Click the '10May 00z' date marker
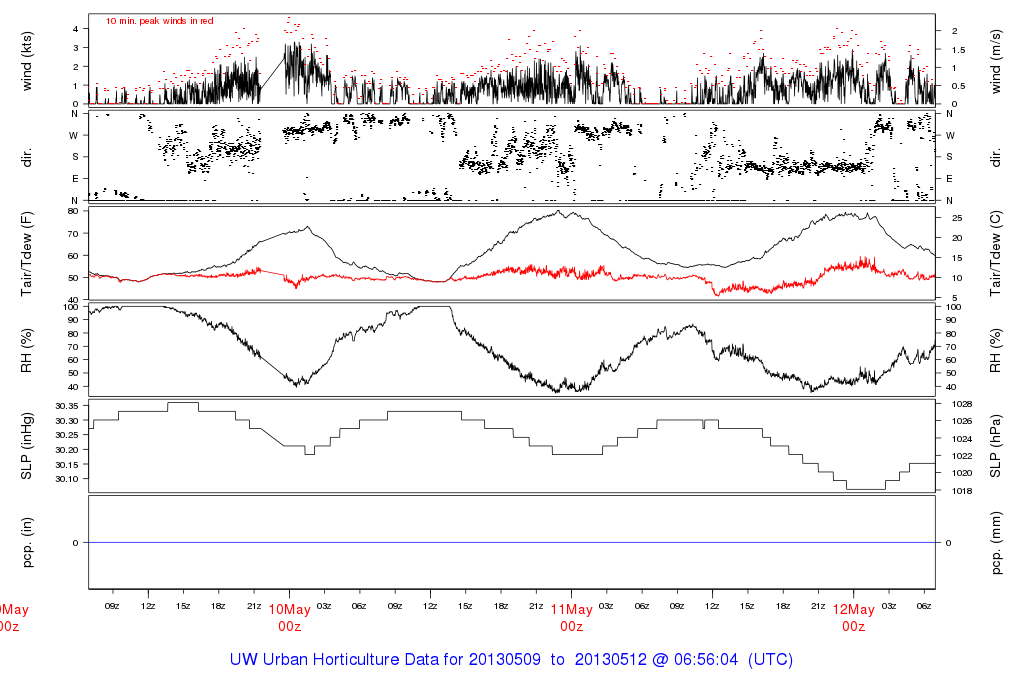Image resolution: width=1024 pixels, height=700 pixels. 290,618
